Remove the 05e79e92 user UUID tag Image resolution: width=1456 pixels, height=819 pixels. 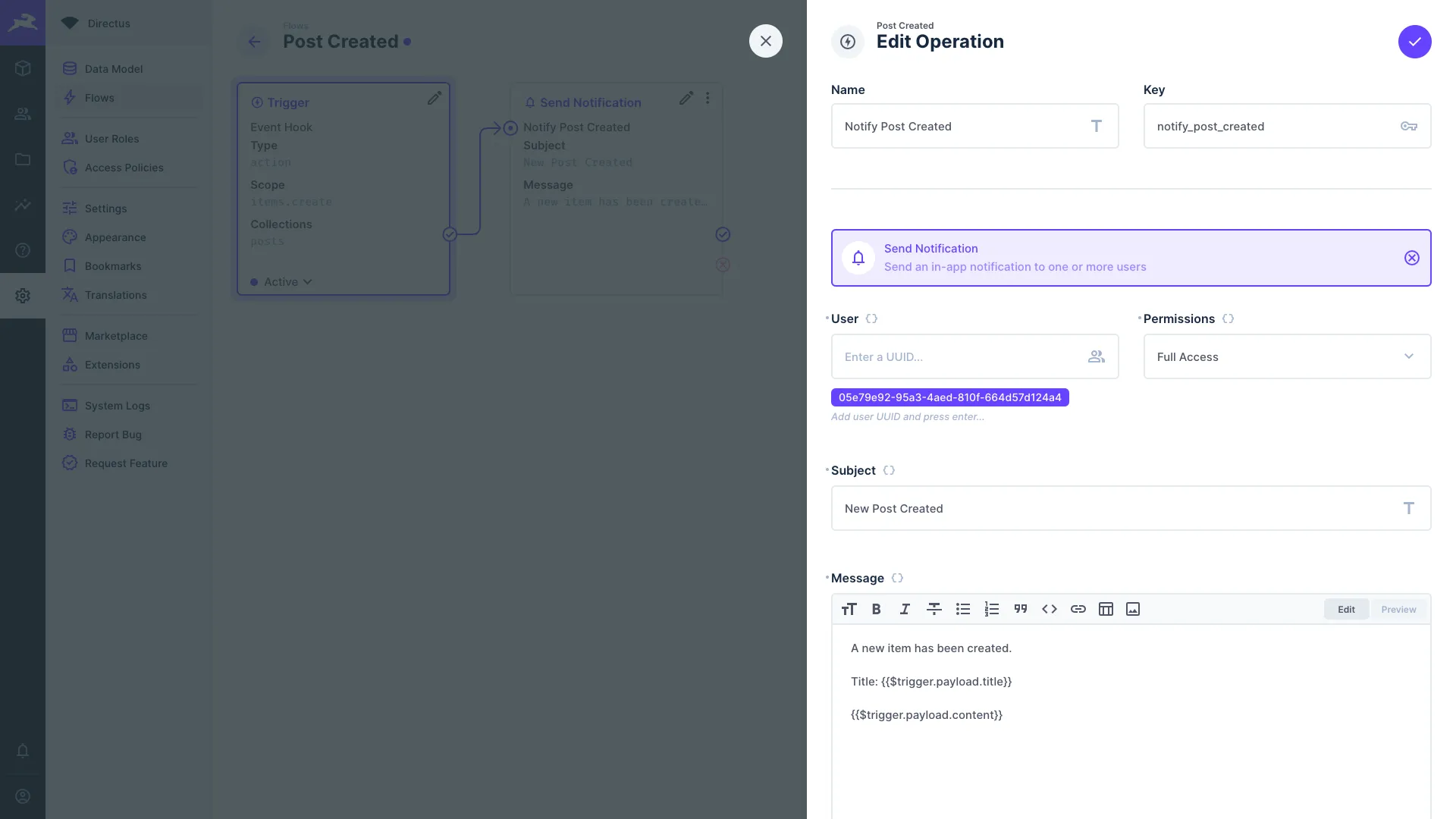pos(949,397)
